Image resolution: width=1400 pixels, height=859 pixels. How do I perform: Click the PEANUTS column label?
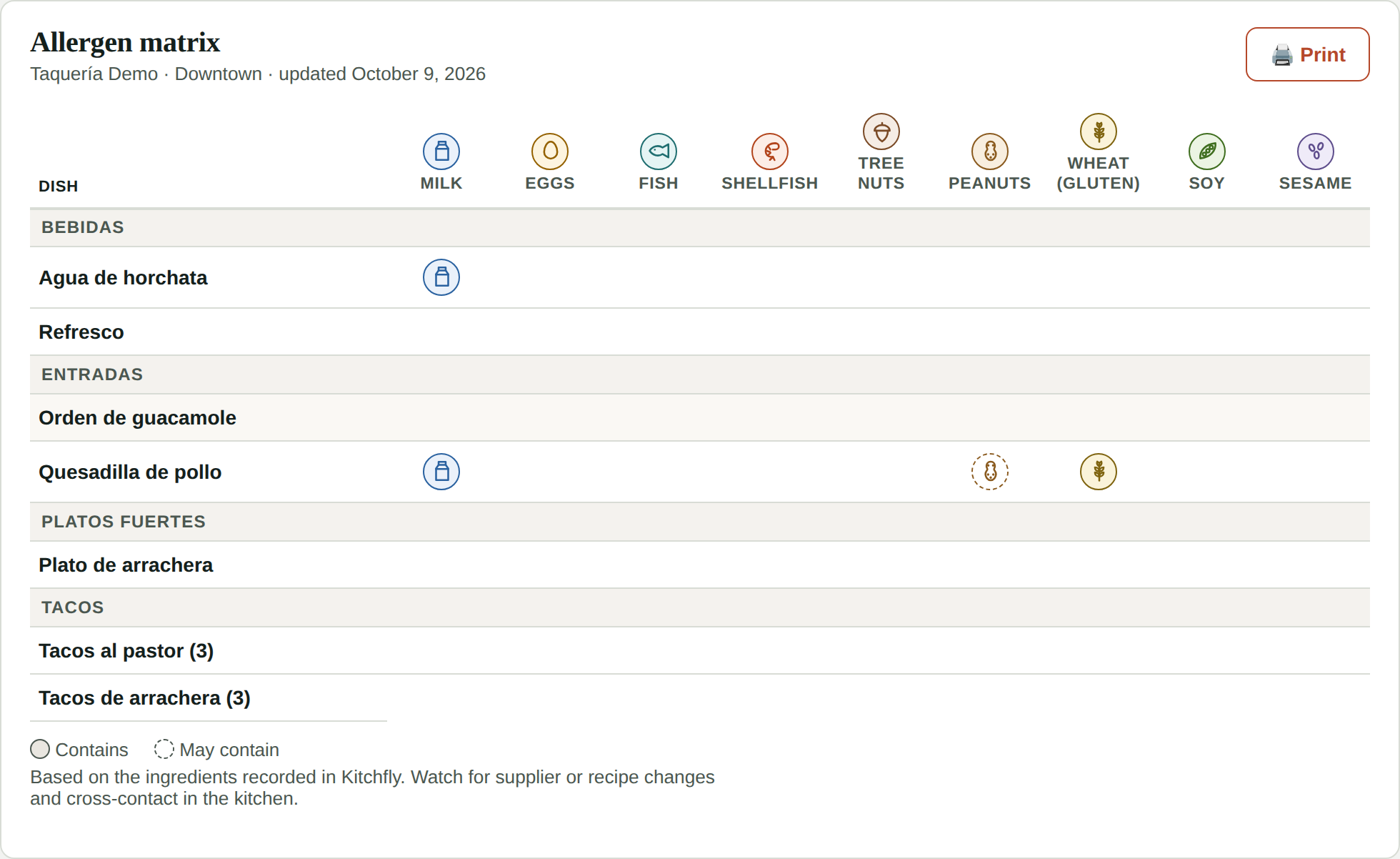pos(990,183)
